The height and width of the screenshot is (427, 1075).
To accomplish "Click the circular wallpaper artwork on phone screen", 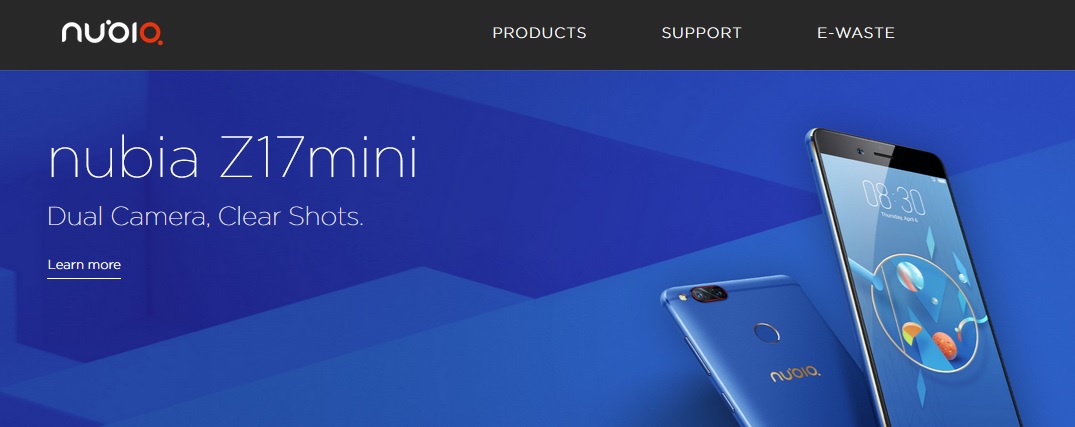I will 926,313.
